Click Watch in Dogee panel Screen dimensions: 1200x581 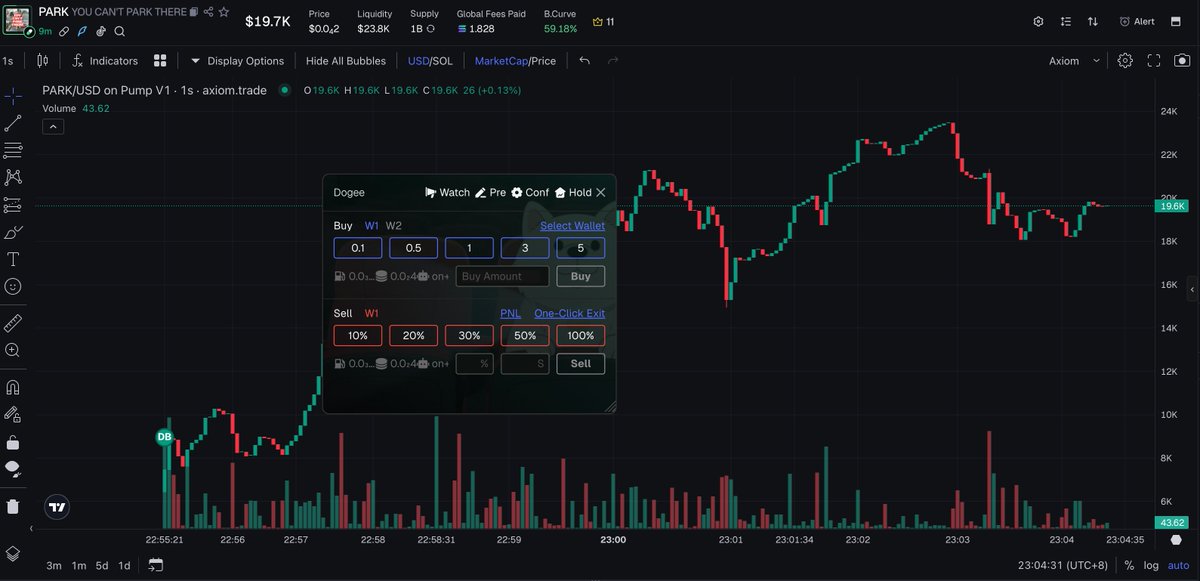point(447,192)
